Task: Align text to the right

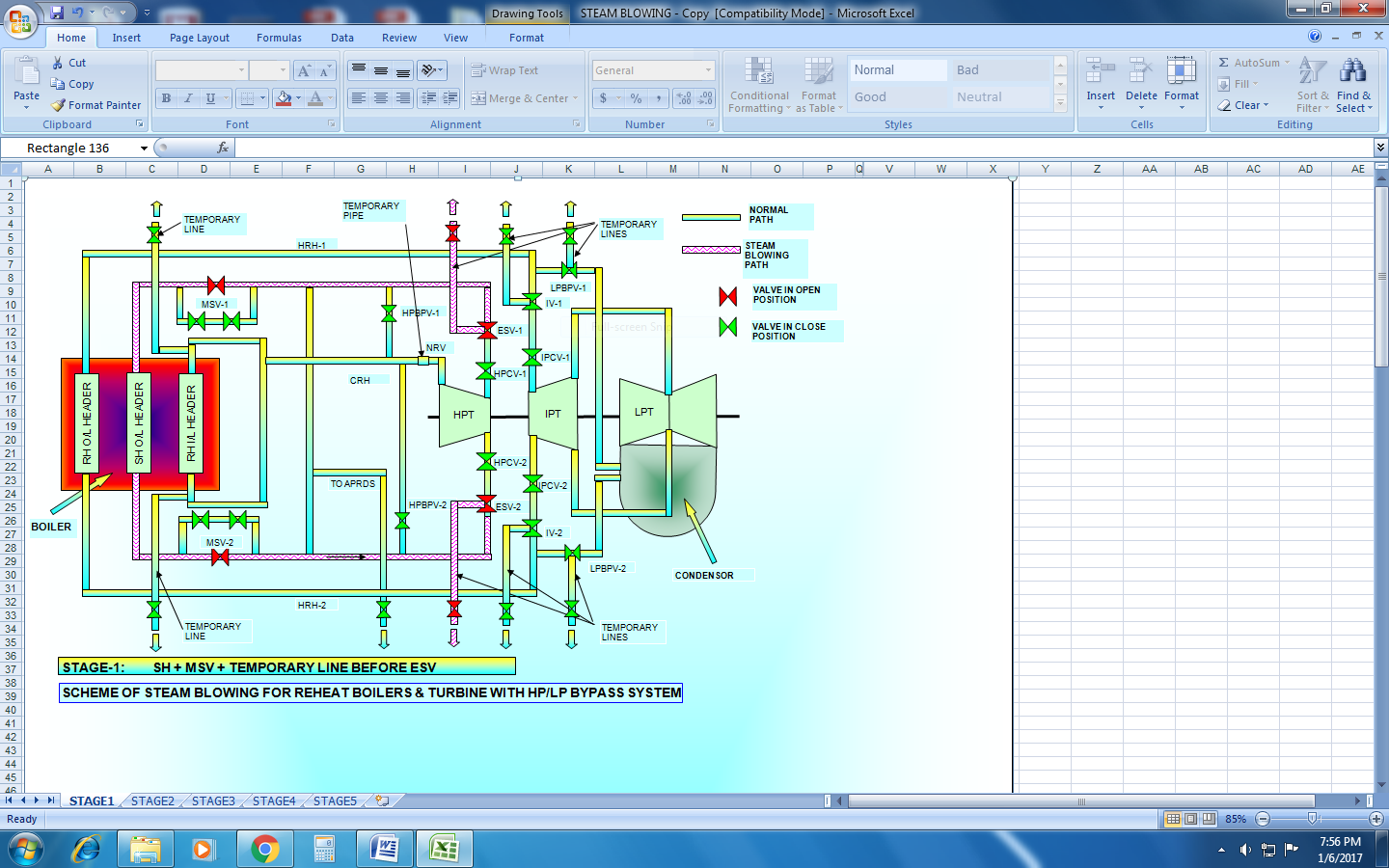Action: point(403,98)
